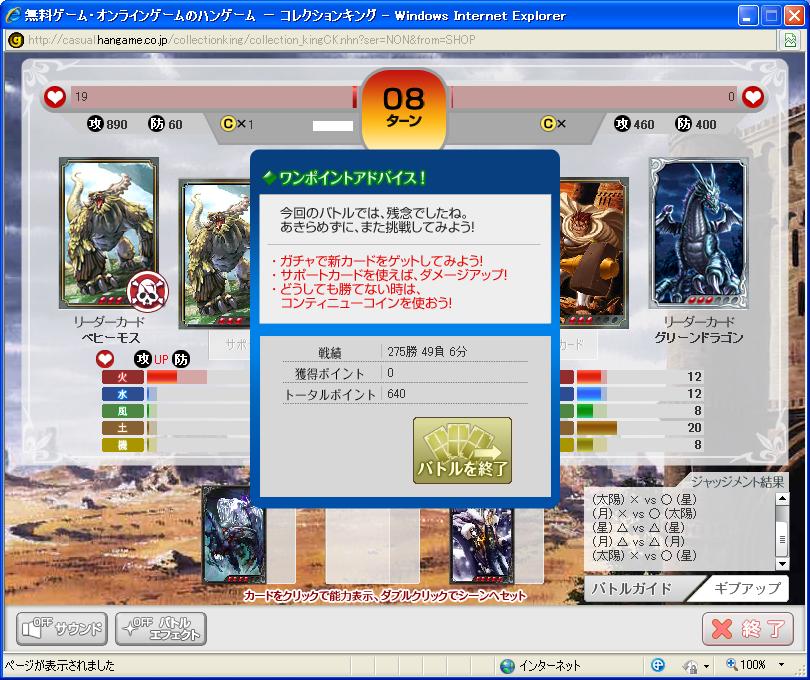Click the right continue coin C icon
810x680 pixels.
548,124
